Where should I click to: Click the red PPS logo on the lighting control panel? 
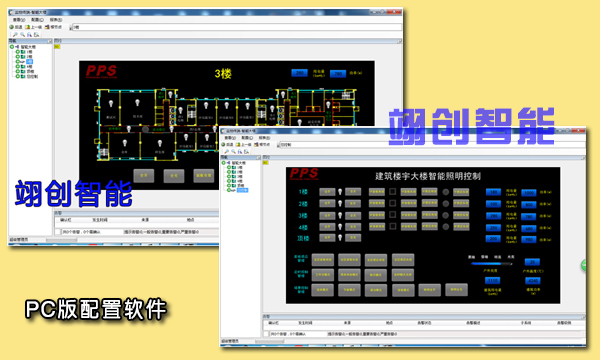pyautogui.click(x=304, y=173)
